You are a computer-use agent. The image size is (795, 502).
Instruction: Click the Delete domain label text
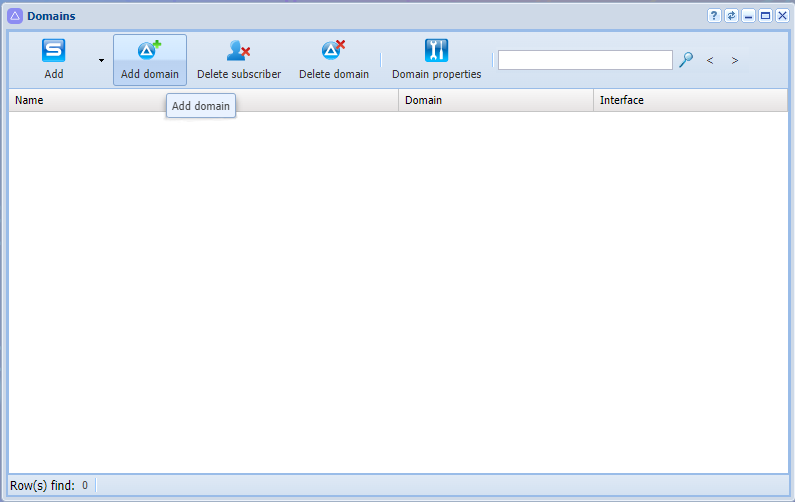tap(334, 74)
